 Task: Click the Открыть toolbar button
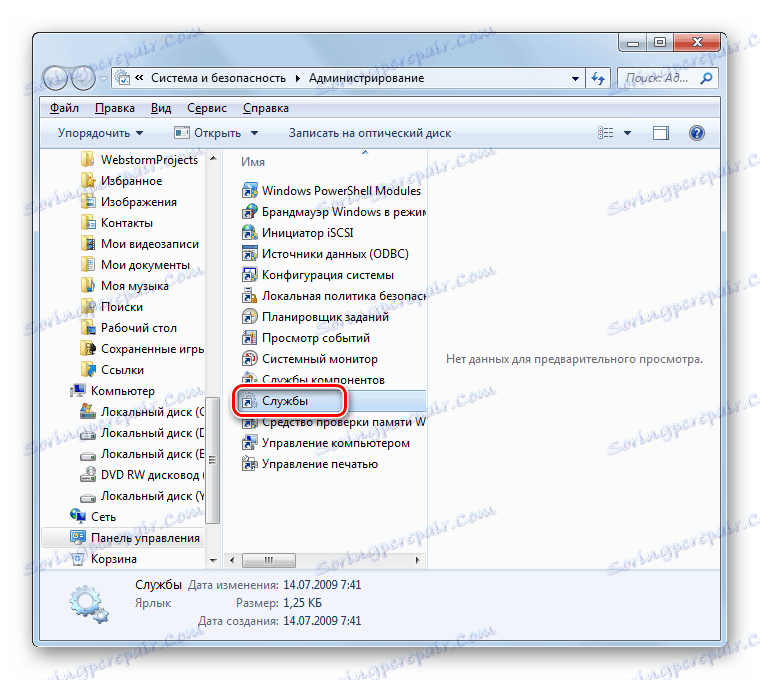pyautogui.click(x=208, y=133)
